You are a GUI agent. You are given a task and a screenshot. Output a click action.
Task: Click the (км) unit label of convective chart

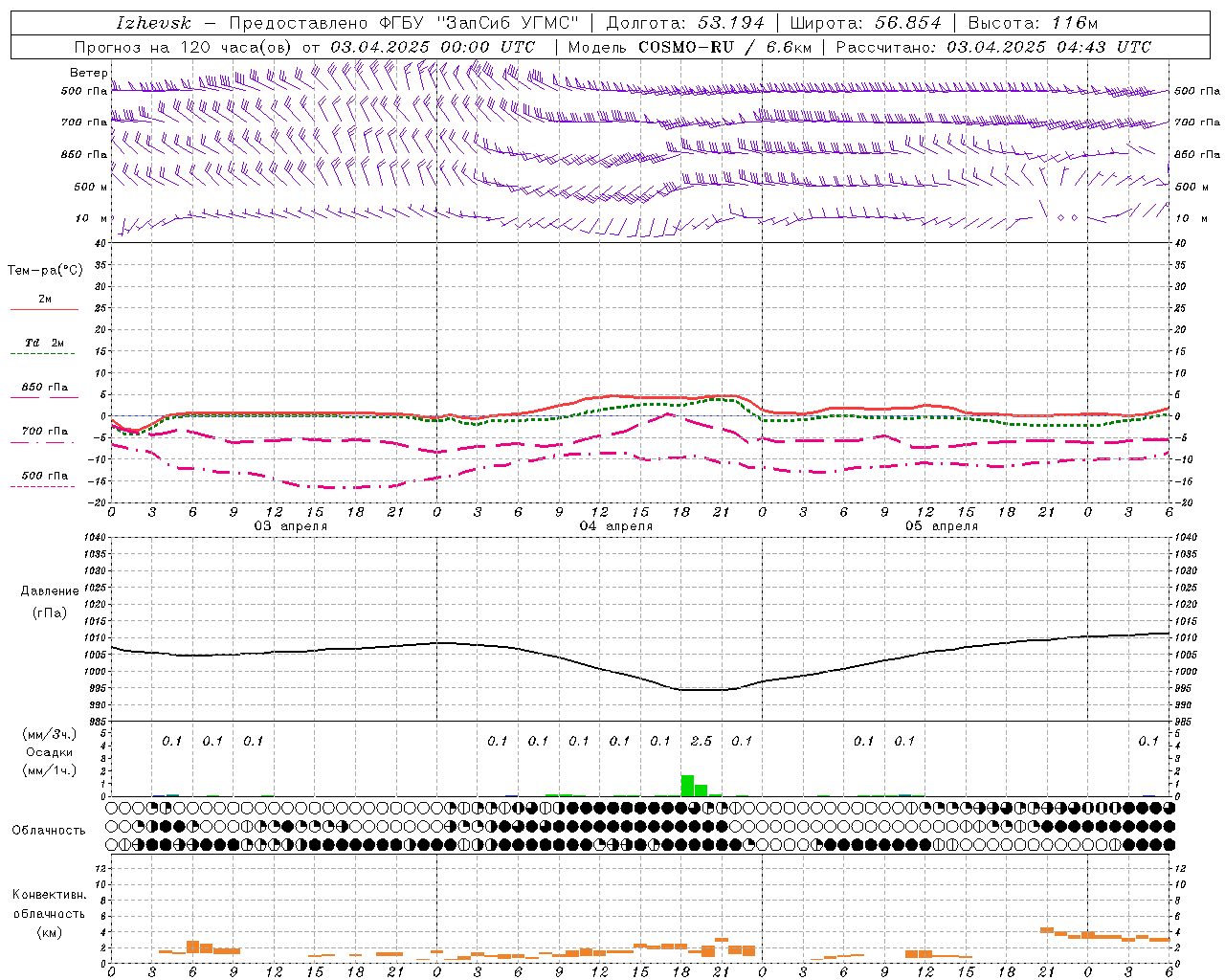coord(49,932)
